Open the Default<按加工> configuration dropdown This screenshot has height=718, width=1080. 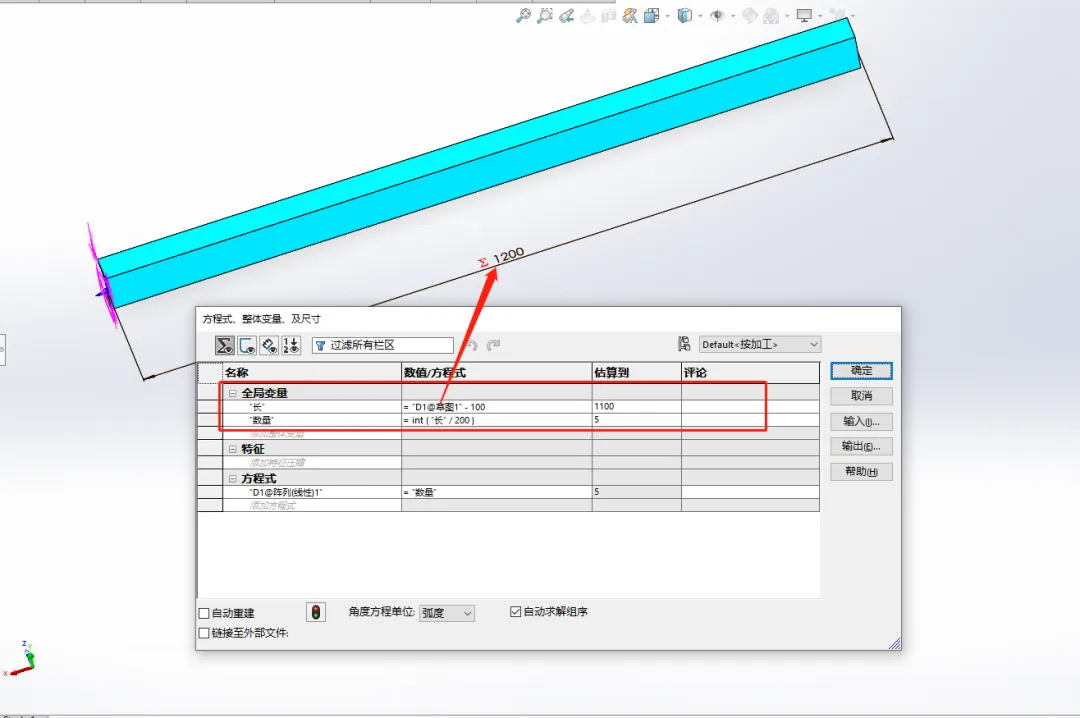[816, 343]
